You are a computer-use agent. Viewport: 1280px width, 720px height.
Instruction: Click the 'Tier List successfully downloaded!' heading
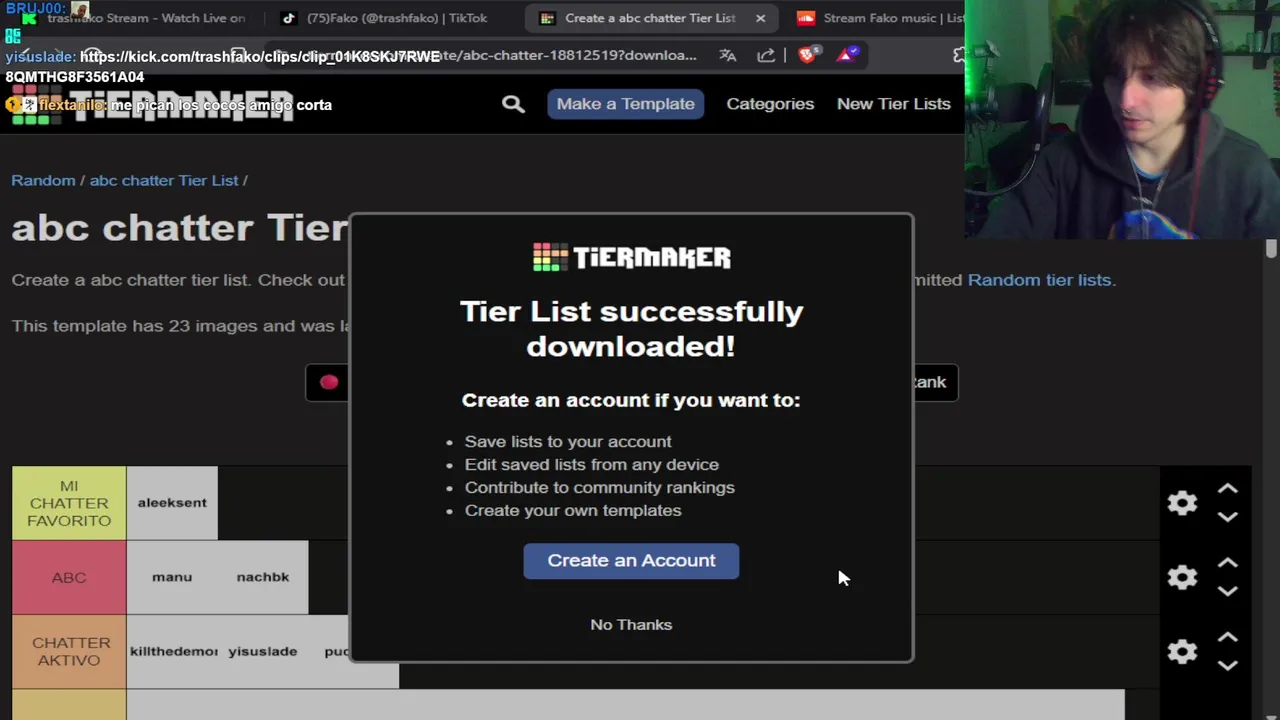(x=631, y=328)
